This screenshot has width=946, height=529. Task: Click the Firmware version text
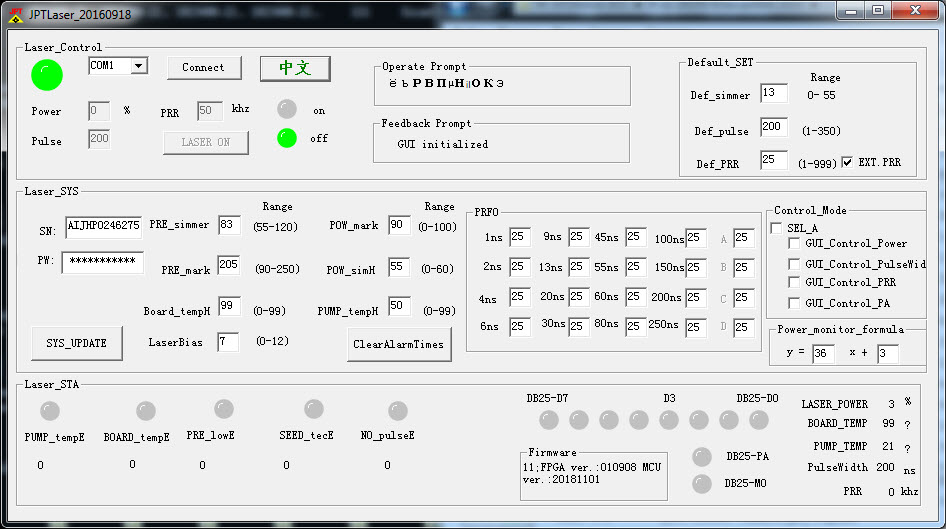[x=592, y=474]
